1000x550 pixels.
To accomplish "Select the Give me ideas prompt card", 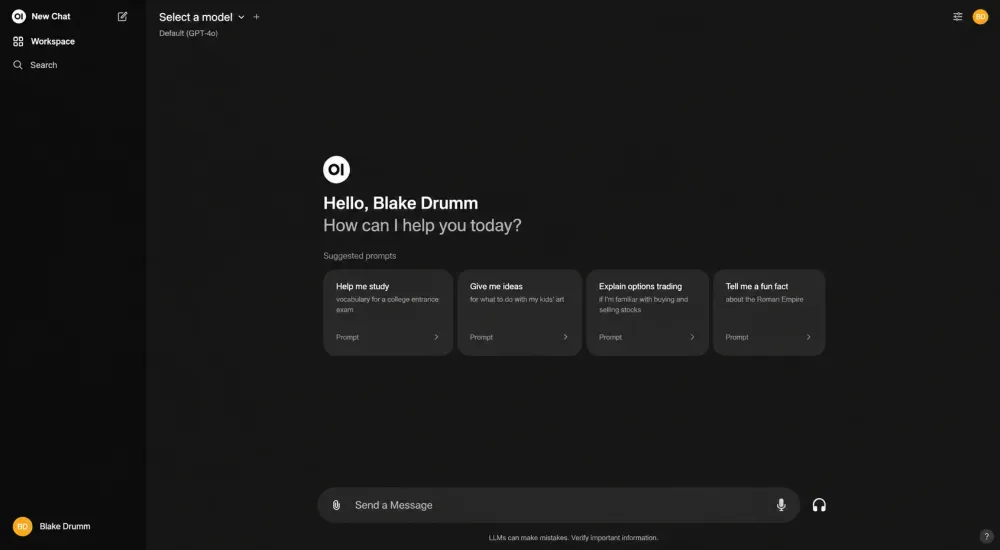I will tap(519, 312).
